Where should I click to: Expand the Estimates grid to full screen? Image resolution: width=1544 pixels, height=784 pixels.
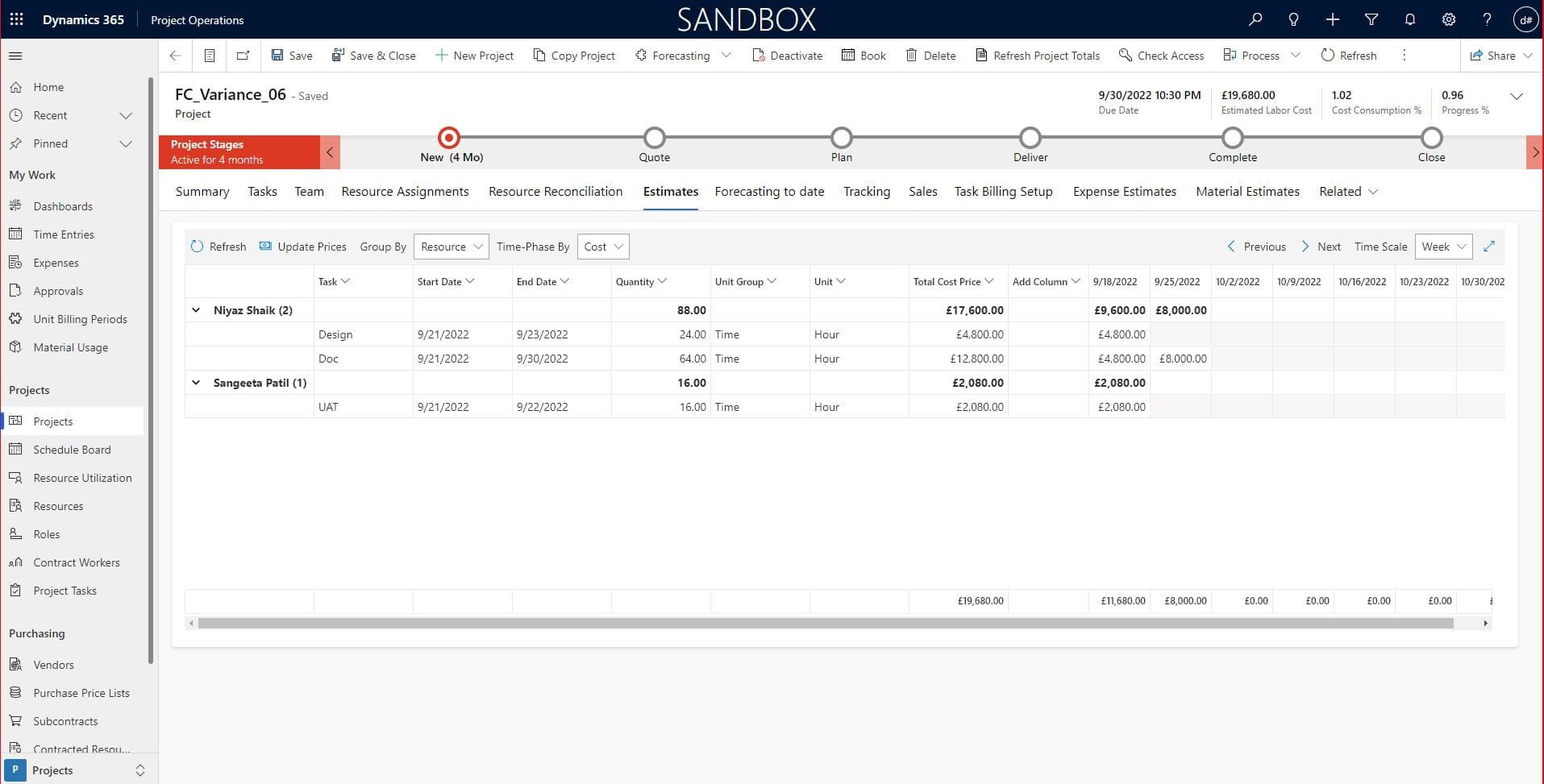click(1489, 247)
